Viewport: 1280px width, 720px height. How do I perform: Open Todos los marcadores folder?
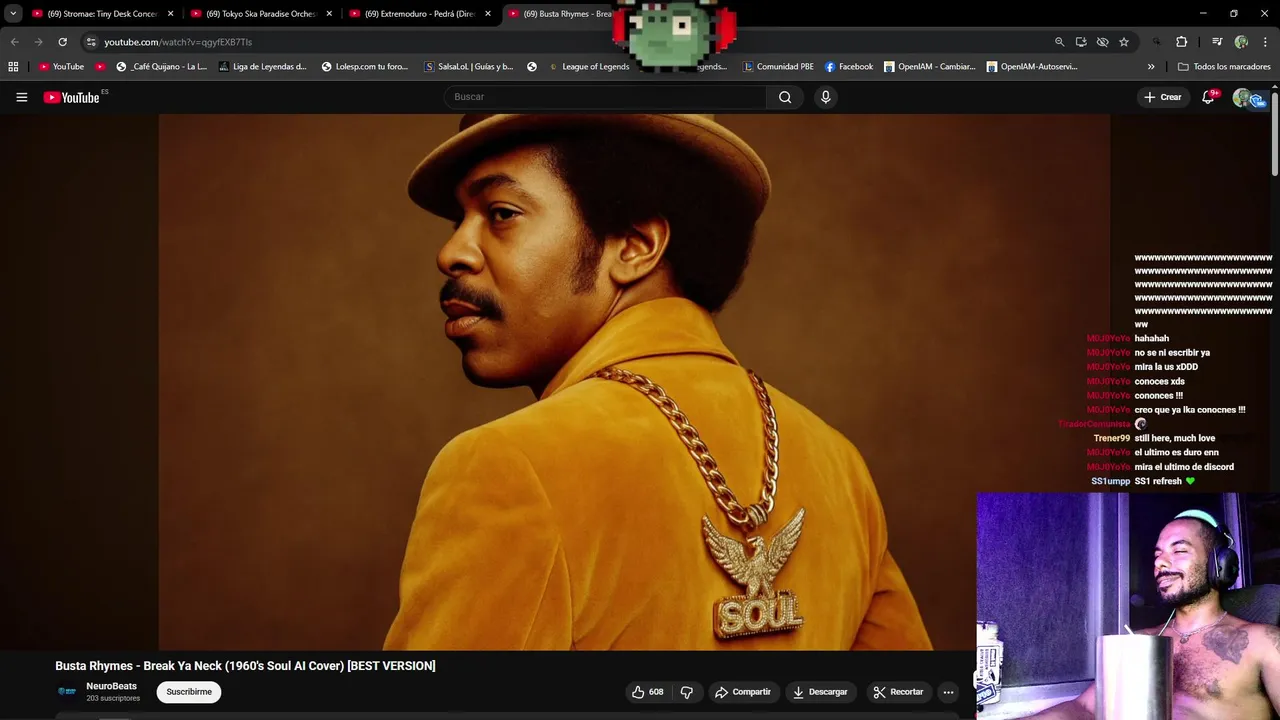[1224, 67]
